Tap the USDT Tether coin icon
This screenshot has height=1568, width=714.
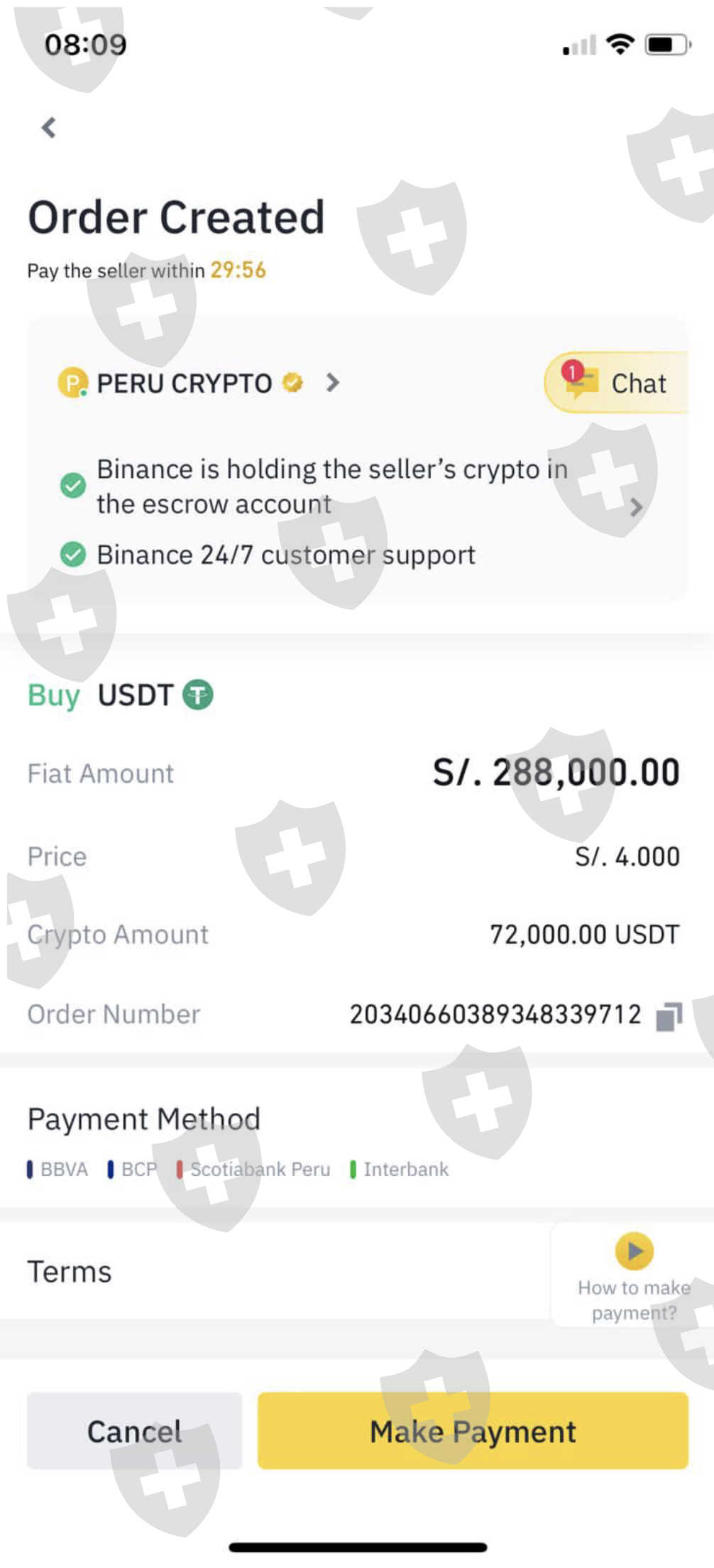[x=198, y=695]
